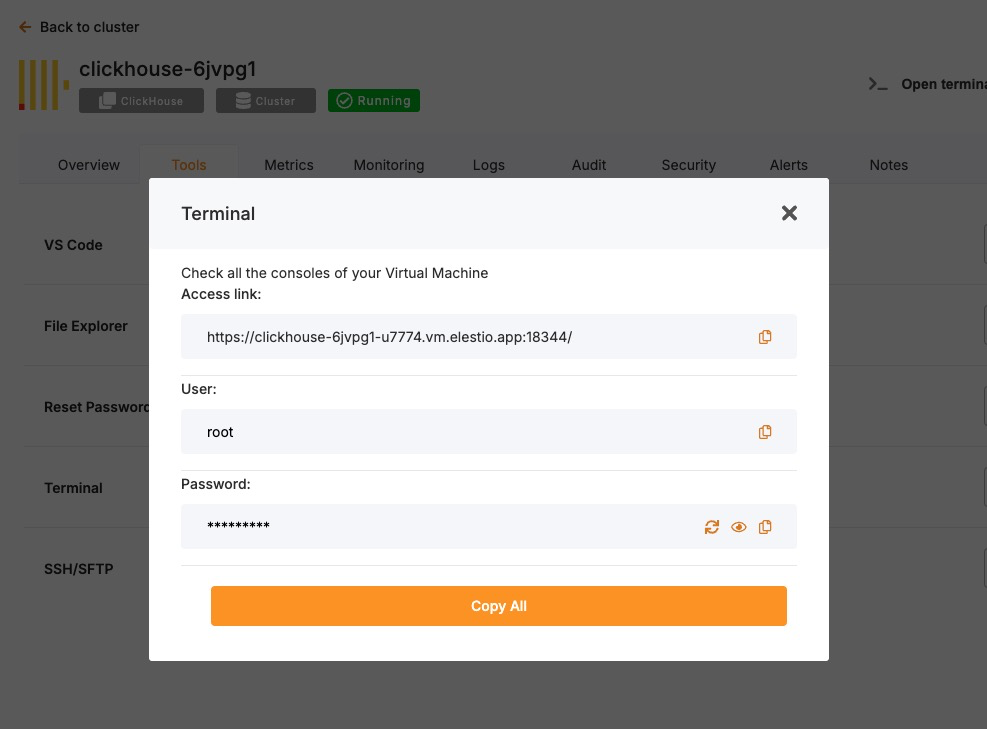Select the Monitoring tab
The height and width of the screenshot is (729, 987).
point(389,165)
